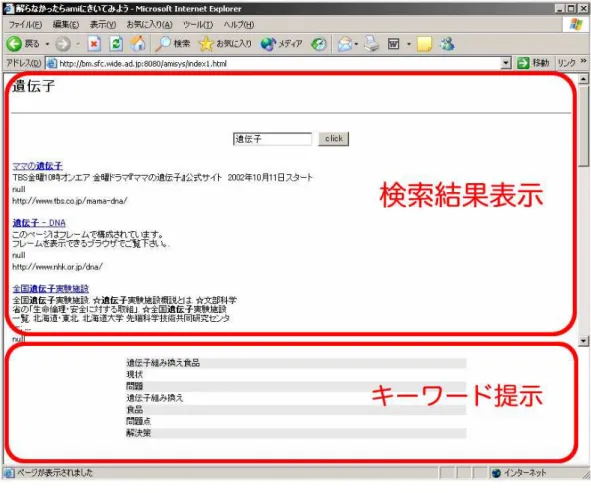Click the search input containing 遺伝子
The height and width of the screenshot is (493, 591).
(272, 139)
